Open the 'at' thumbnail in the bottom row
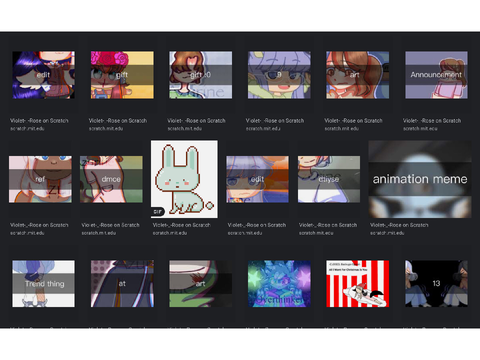480x360 pixels. (122, 284)
